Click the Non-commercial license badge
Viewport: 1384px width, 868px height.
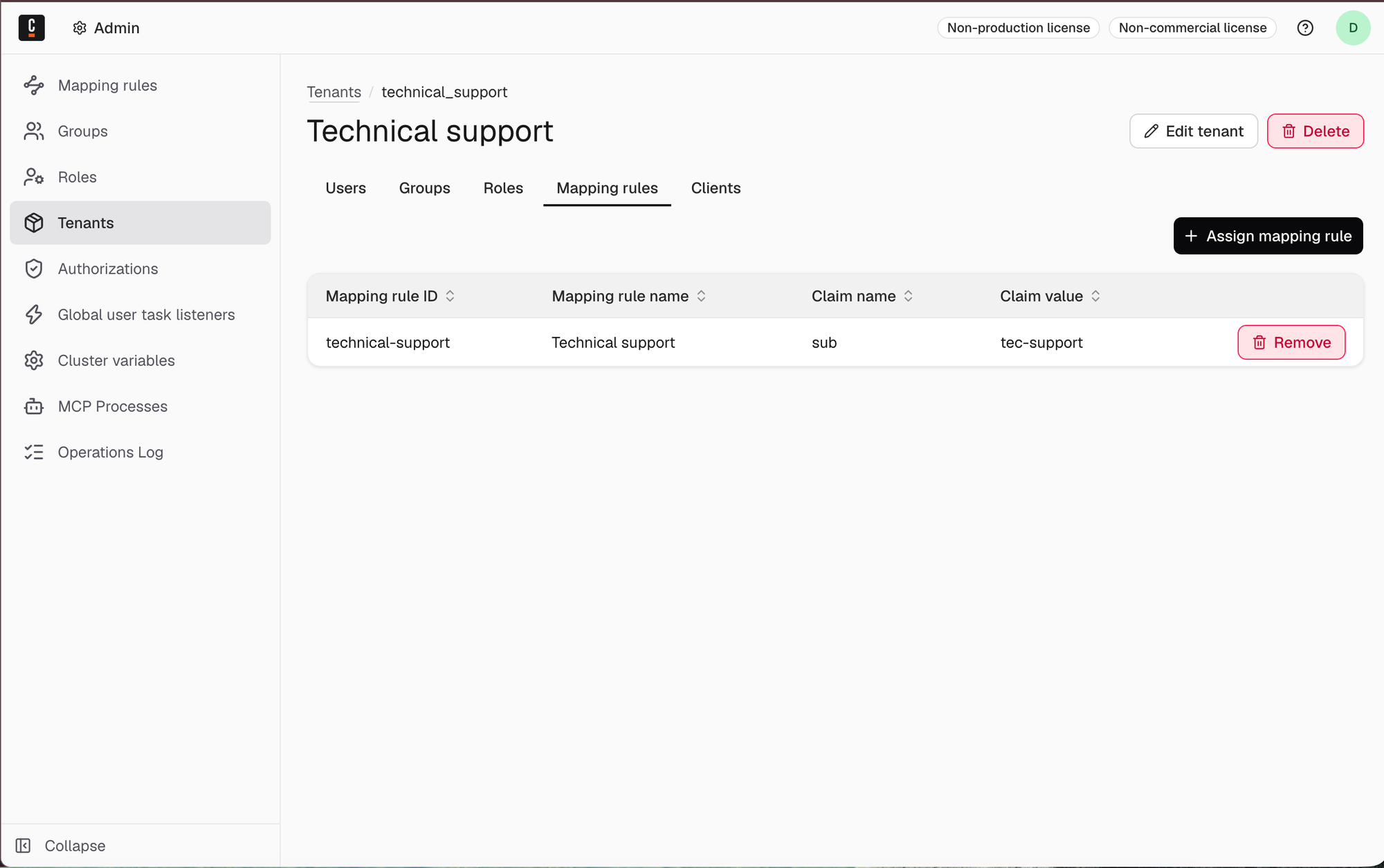coord(1192,28)
